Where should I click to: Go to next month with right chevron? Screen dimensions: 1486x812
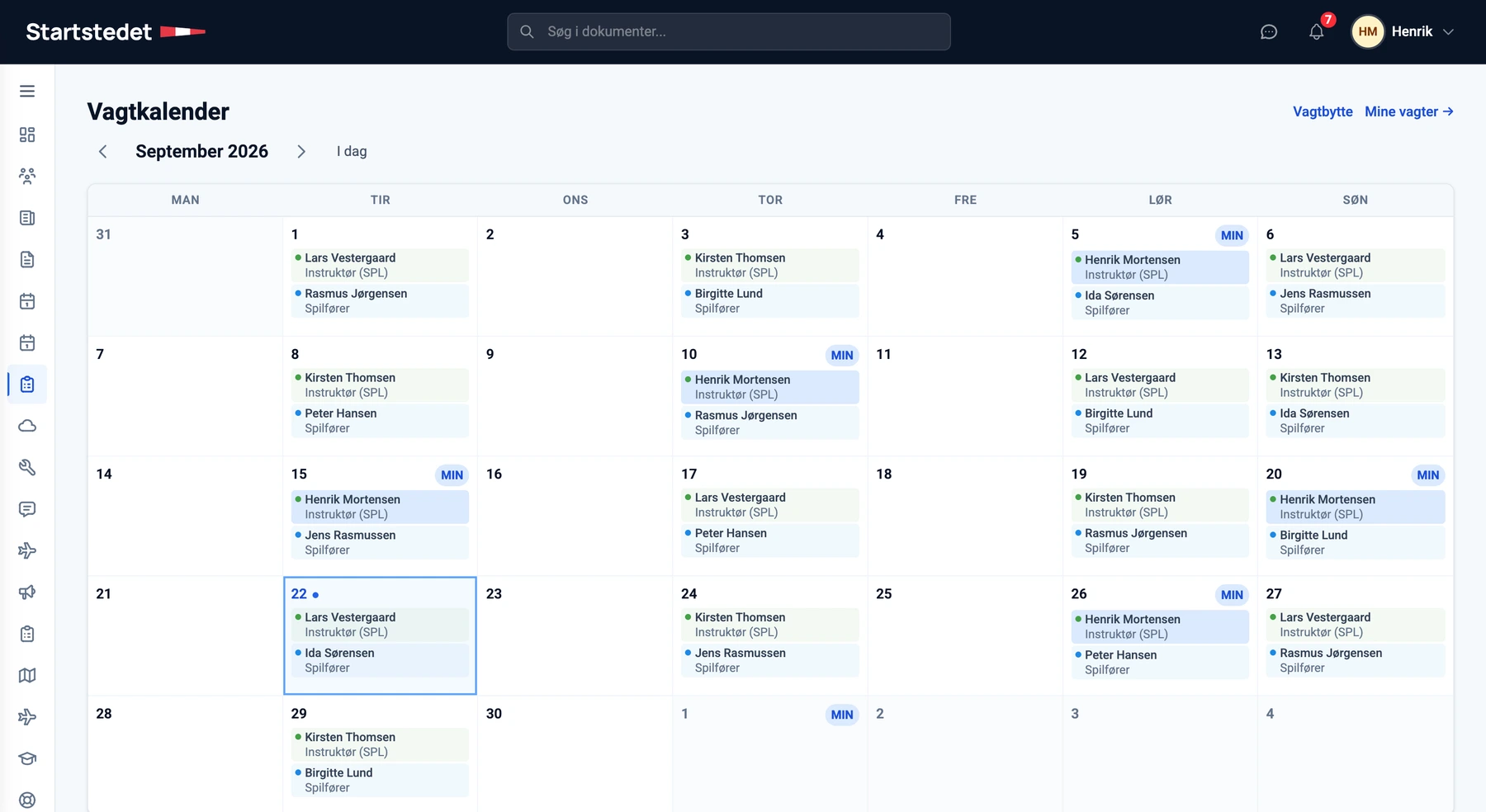click(x=301, y=151)
